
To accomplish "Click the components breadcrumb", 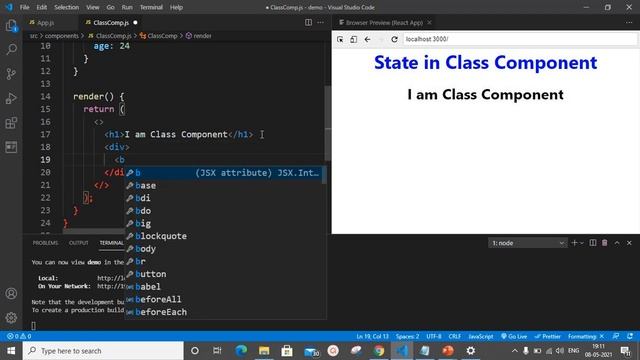I will click(62, 36).
